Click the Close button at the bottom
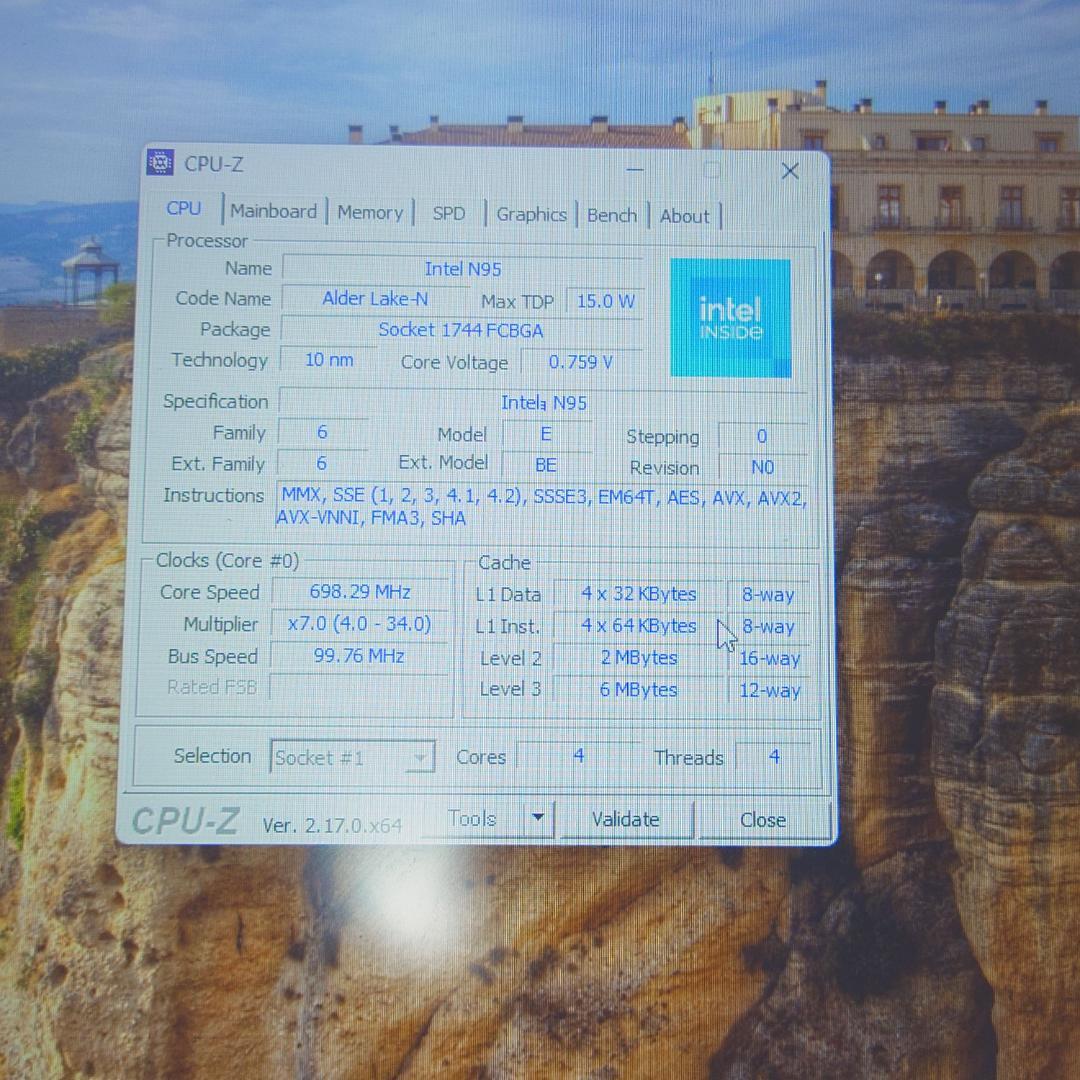The width and height of the screenshot is (1080, 1080). click(x=762, y=819)
